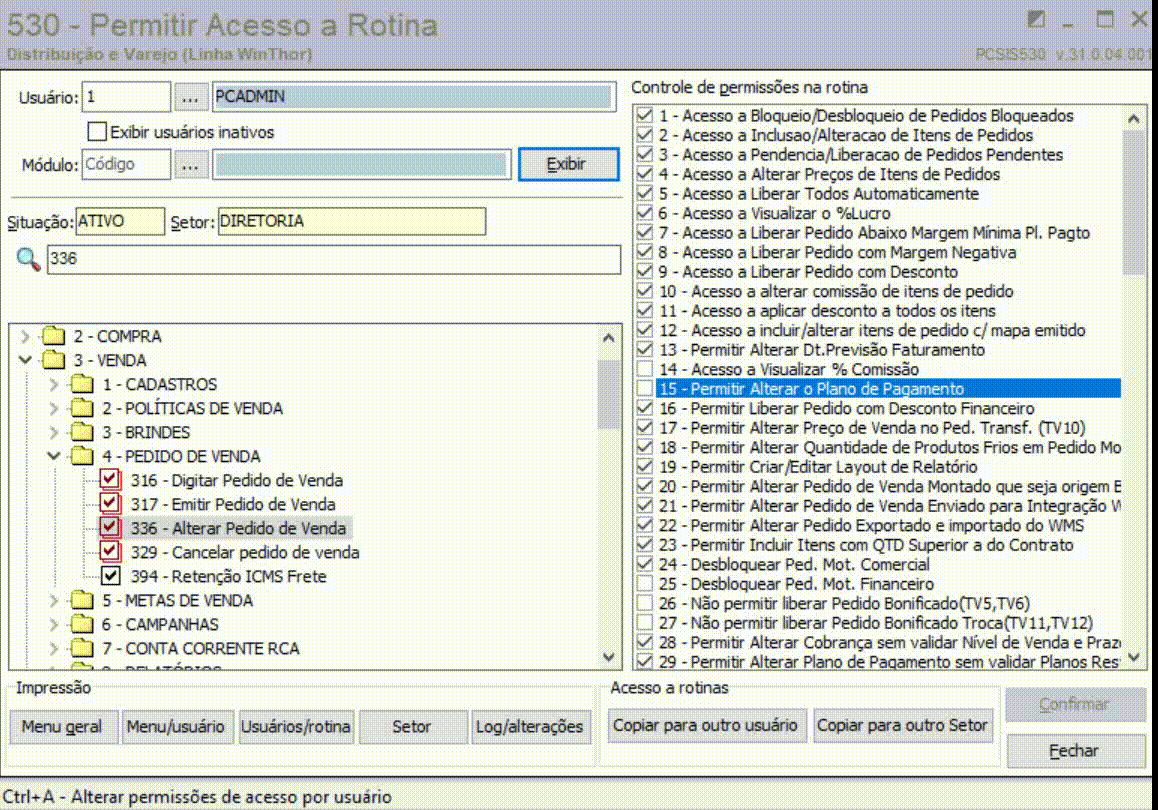Uncheck permission 1 - Bloqueio/Desbloqueio de Pedidos
This screenshot has height=810, width=1158.
click(645, 115)
